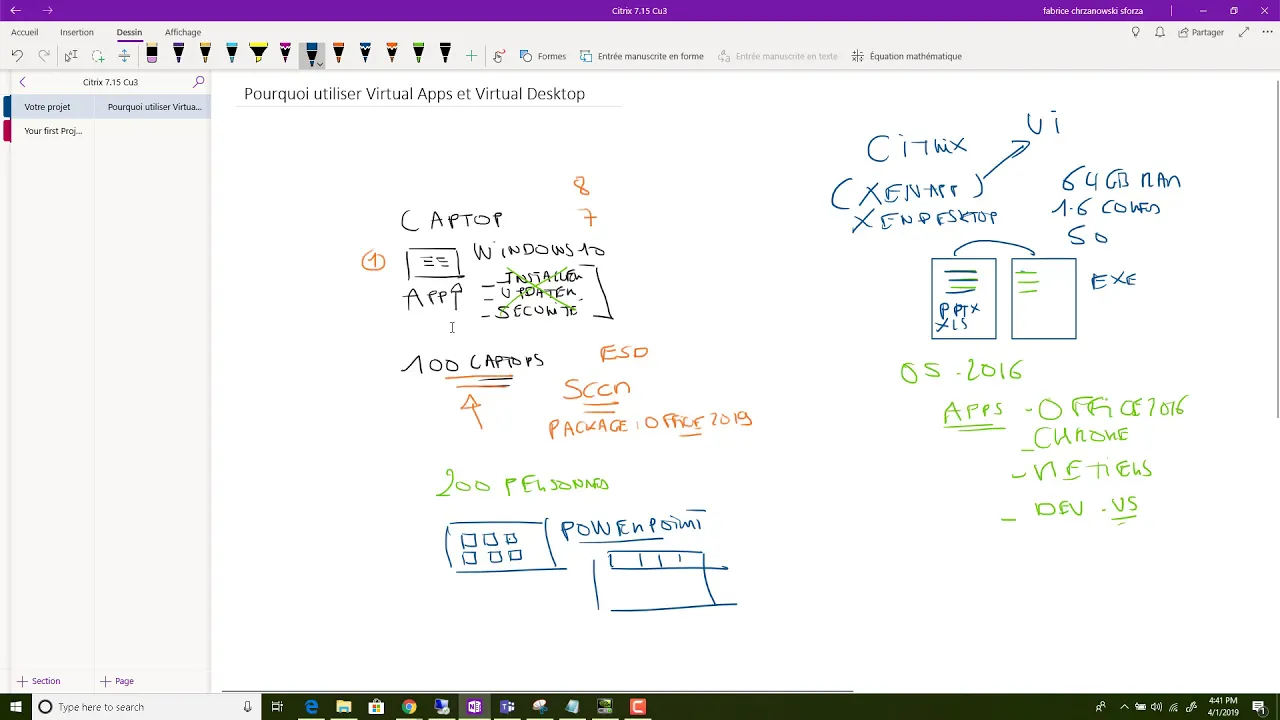1280x720 pixels.
Task: Select the blue glitter-tipped pen
Action: pyautogui.click(x=365, y=54)
